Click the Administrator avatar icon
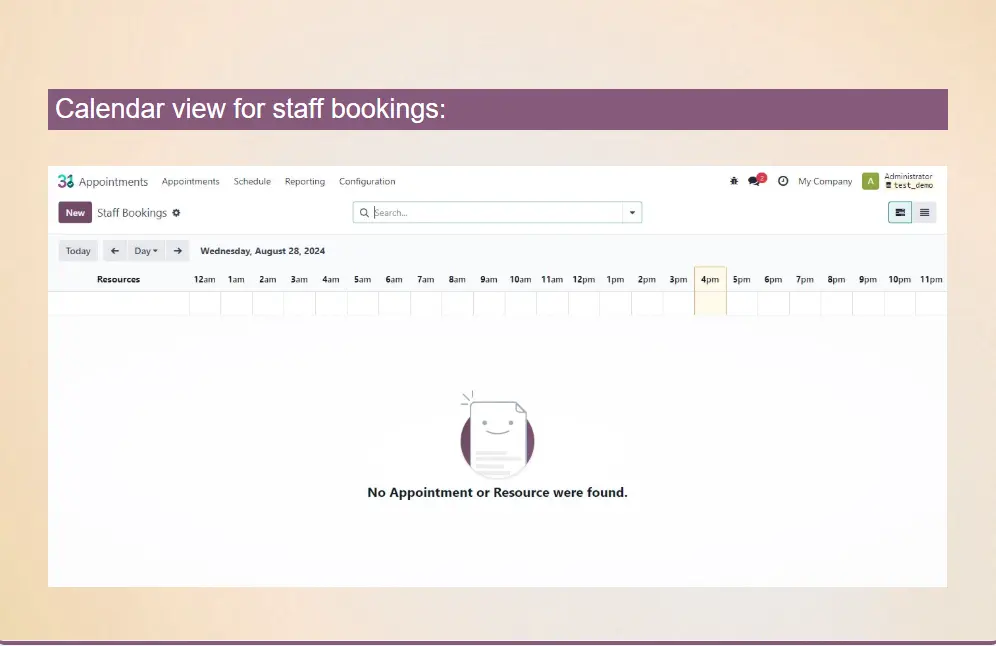This screenshot has width=996, height=646. 870,181
